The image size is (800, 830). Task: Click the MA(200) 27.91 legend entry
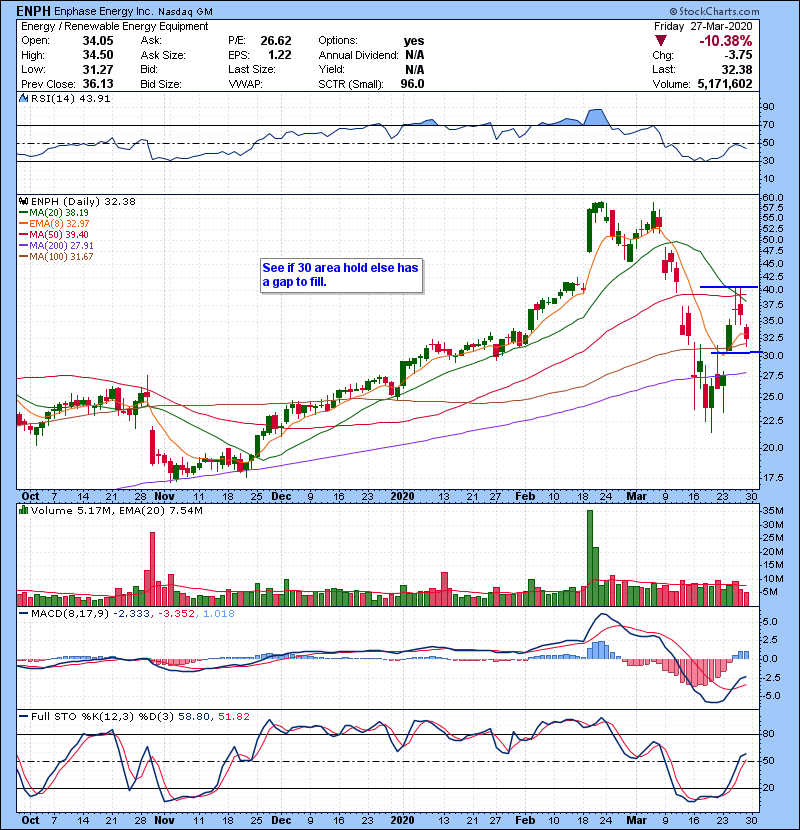click(x=56, y=246)
